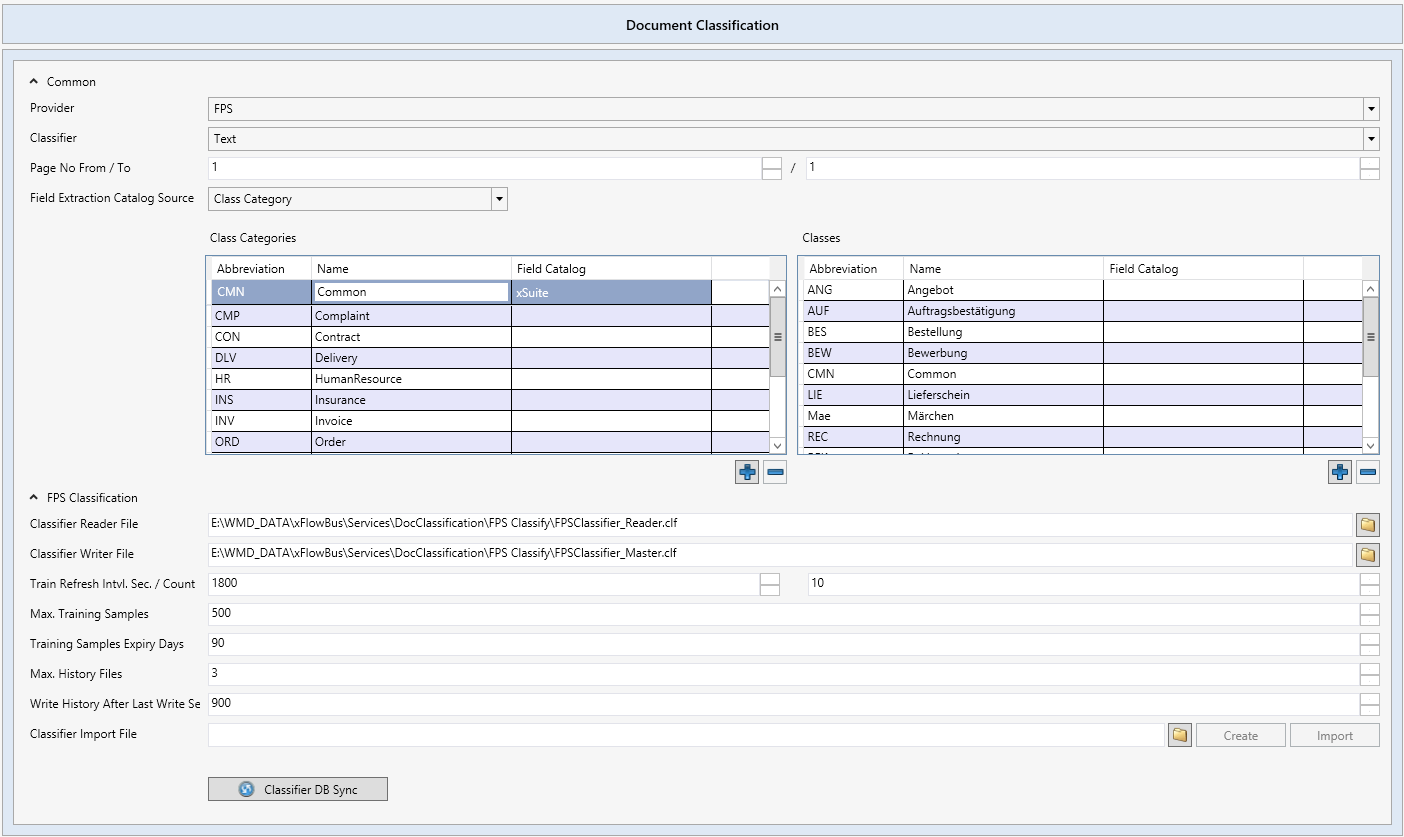Collapse the FPS Classification section
Screen dimensions: 1404x837
(34, 498)
